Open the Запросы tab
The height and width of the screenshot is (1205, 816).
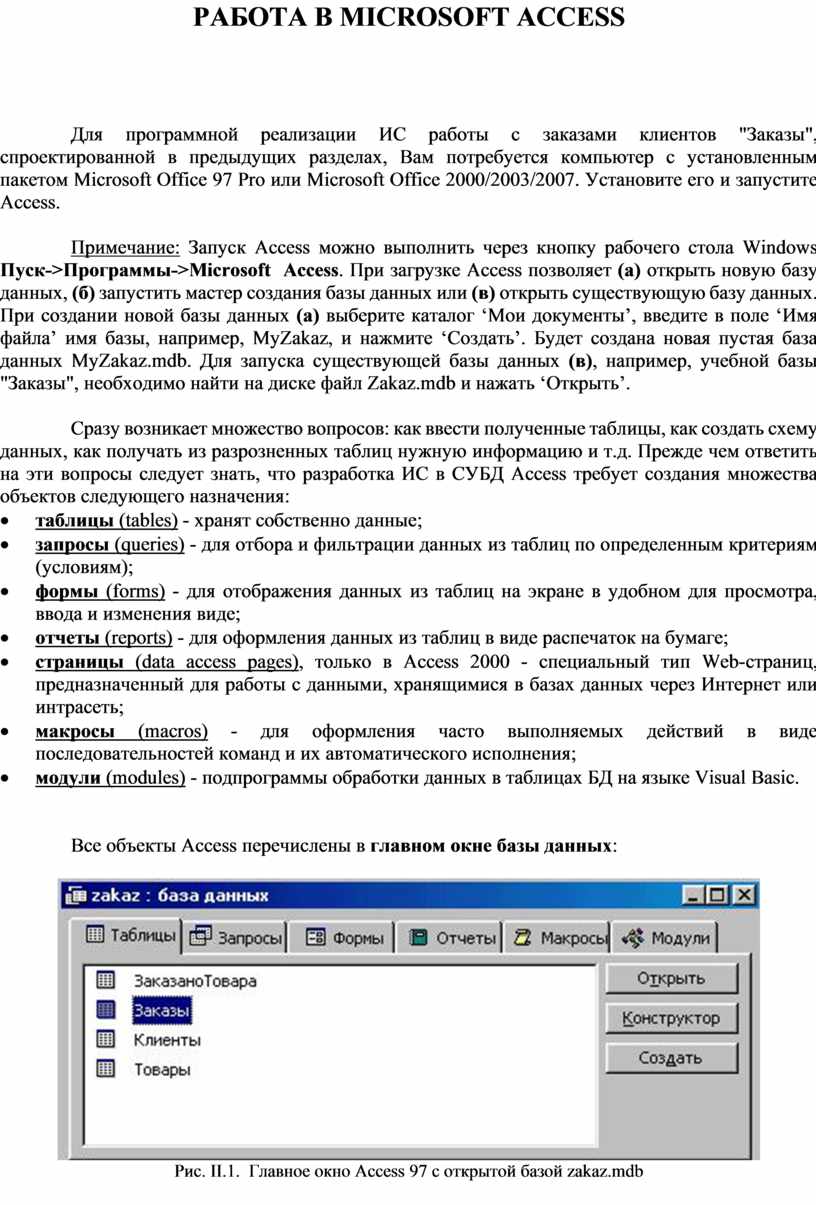pyautogui.click(x=236, y=938)
